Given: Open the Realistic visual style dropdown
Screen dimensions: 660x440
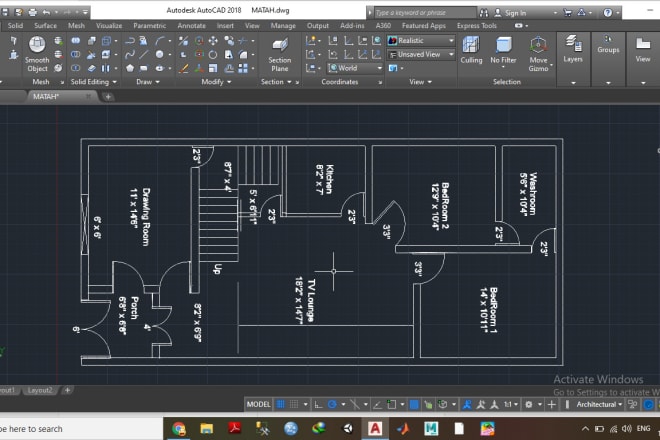Looking at the screenshot, I should 421,40.
